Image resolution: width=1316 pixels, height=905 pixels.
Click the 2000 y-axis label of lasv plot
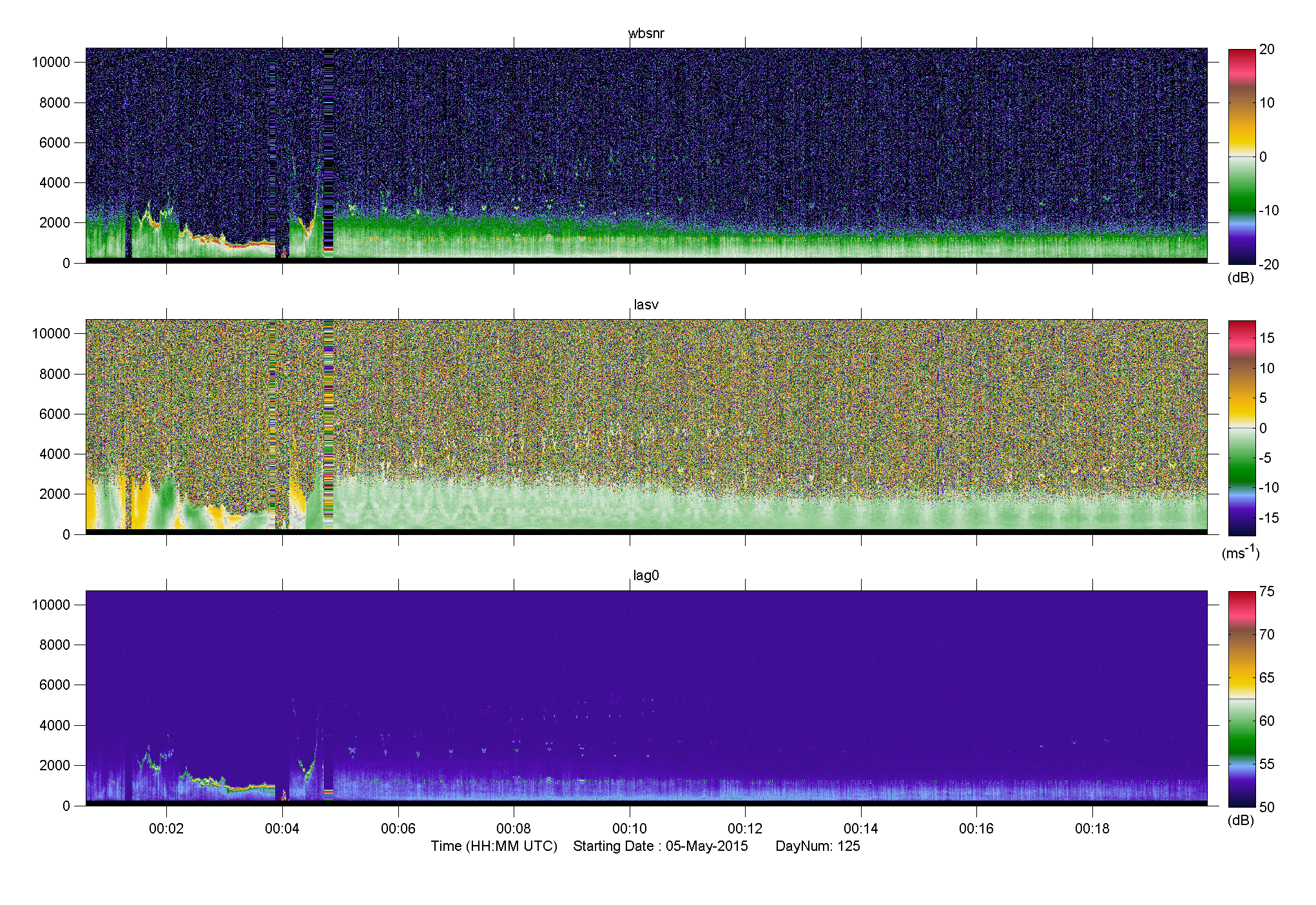[x=54, y=494]
